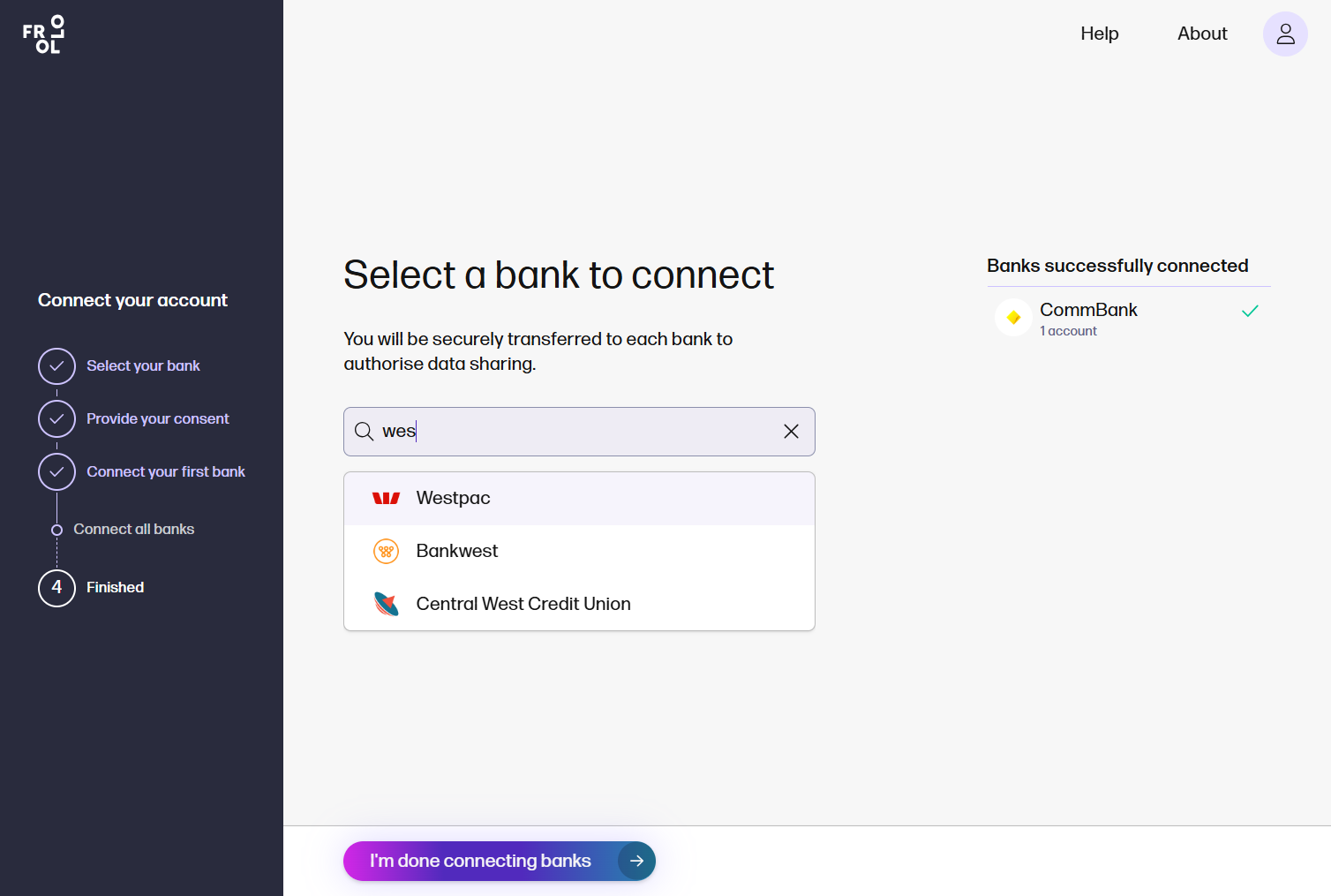Click the Central West Credit Union logo

pos(386,604)
